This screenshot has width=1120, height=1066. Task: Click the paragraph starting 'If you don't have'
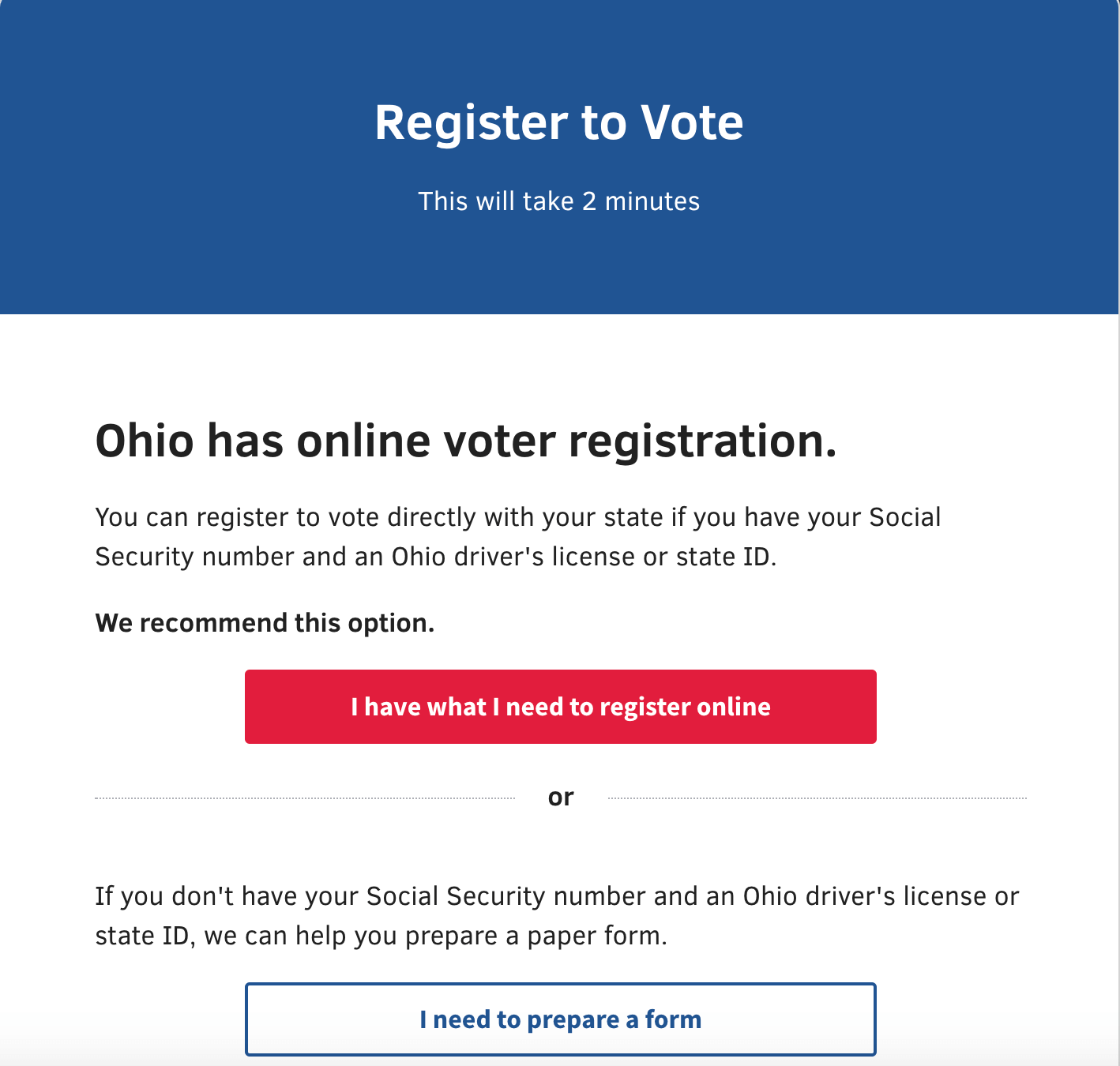point(557,916)
